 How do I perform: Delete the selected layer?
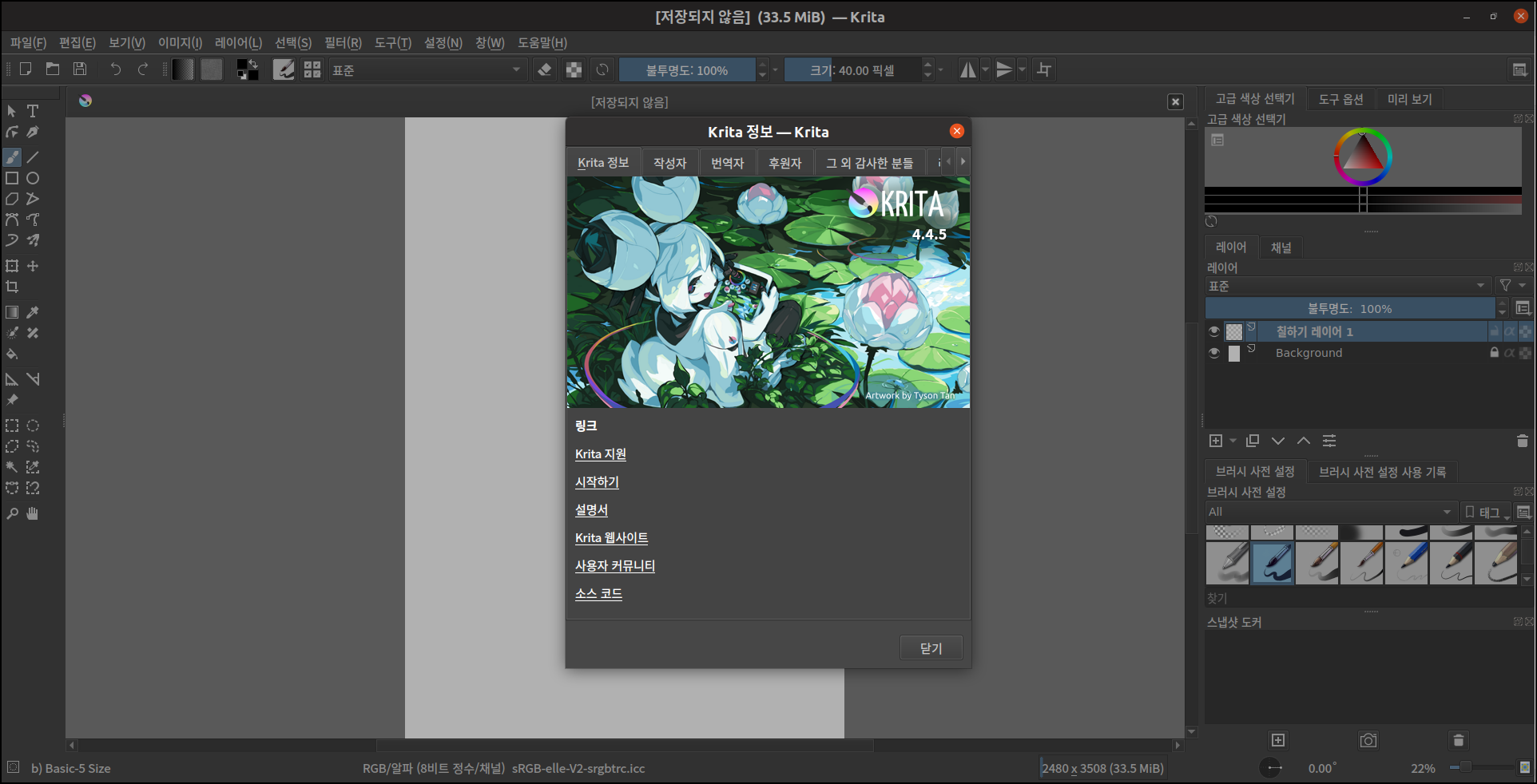tap(1522, 441)
